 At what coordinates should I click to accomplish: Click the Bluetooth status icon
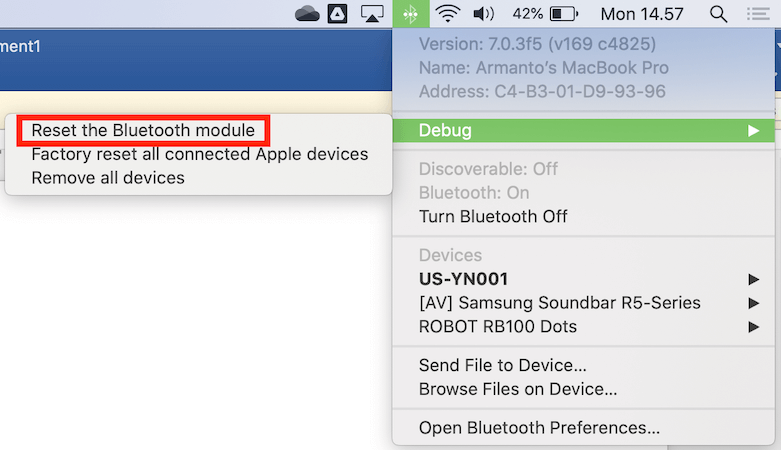[x=410, y=14]
